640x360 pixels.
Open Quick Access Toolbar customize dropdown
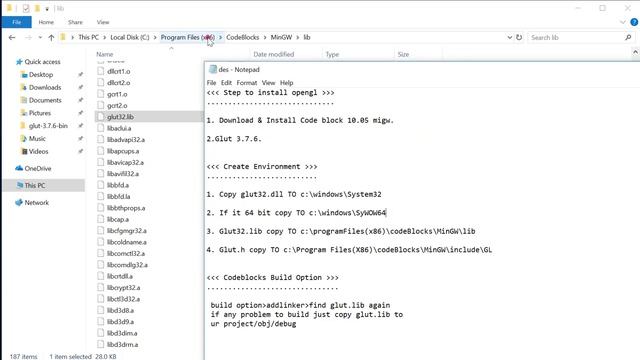pyautogui.click(x=47, y=9)
